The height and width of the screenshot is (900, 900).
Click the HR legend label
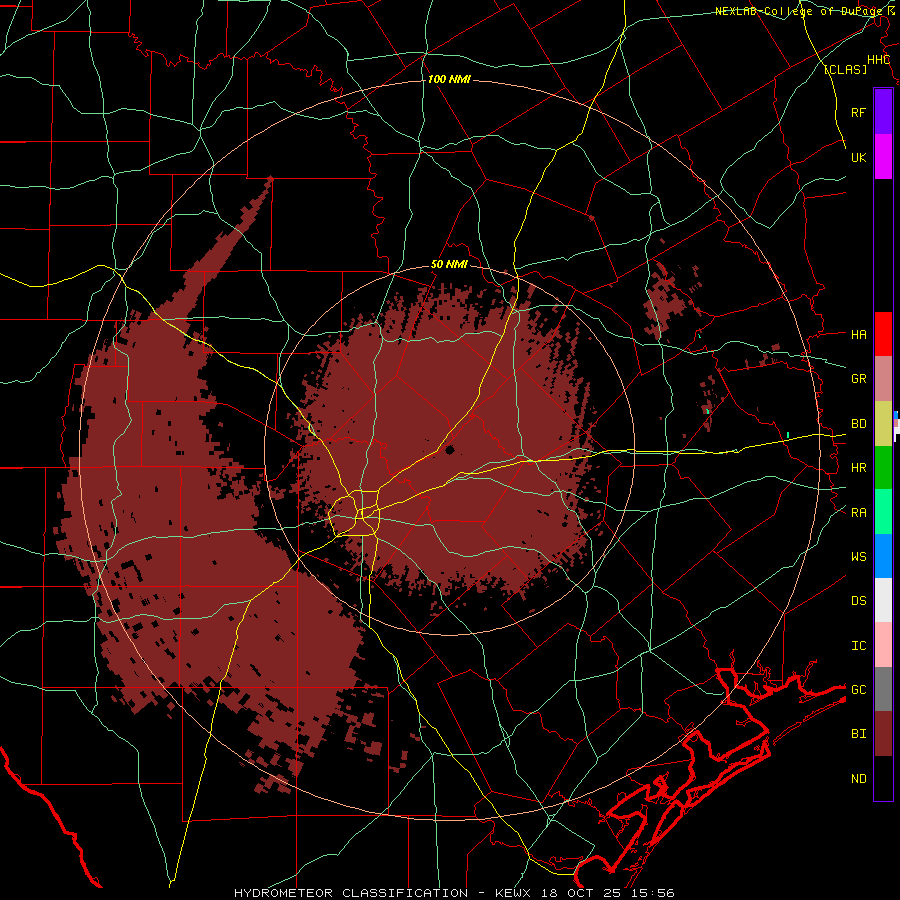pyautogui.click(x=858, y=468)
